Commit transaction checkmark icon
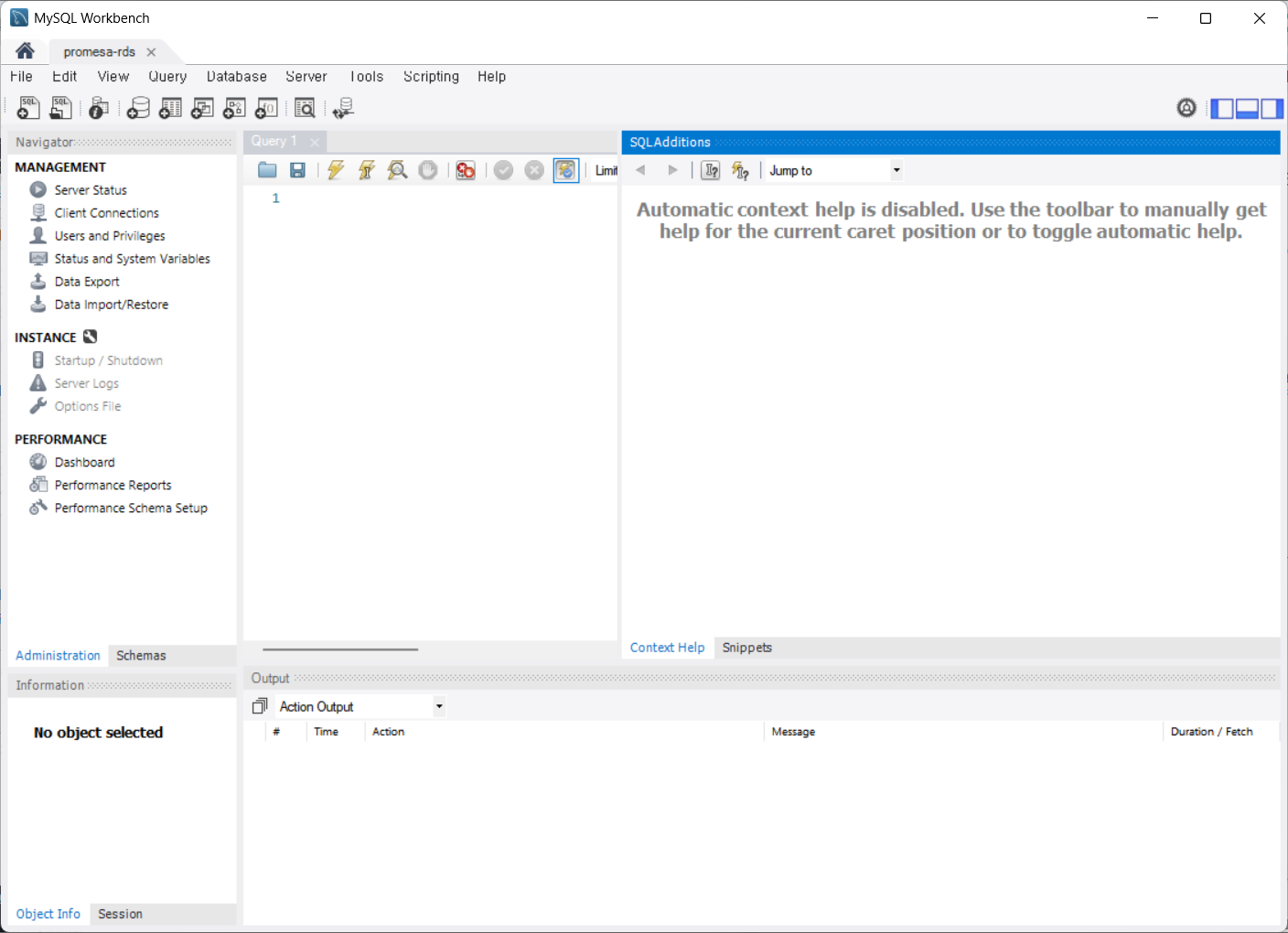 (503, 170)
